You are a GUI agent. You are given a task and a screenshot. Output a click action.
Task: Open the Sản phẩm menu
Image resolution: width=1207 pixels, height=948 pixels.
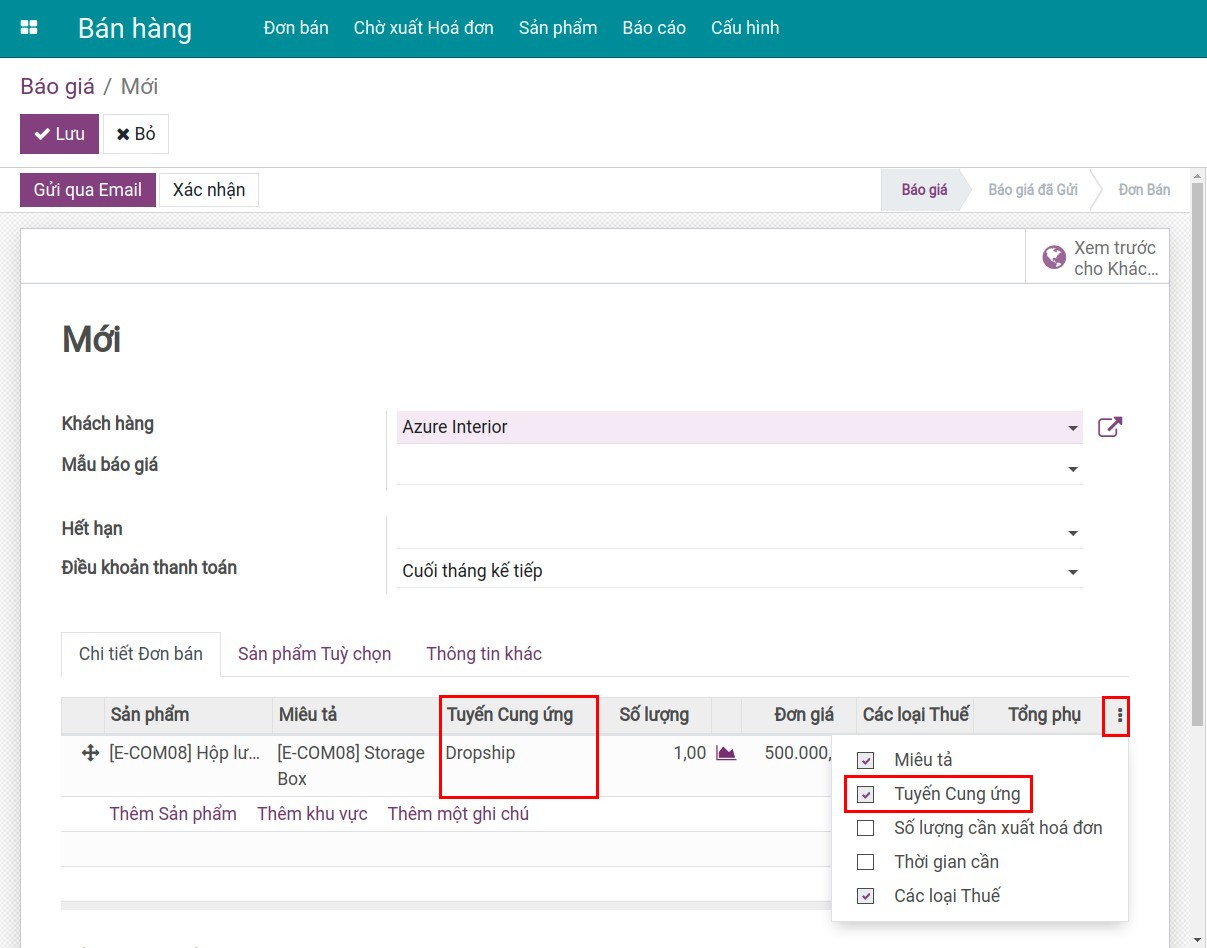point(558,28)
